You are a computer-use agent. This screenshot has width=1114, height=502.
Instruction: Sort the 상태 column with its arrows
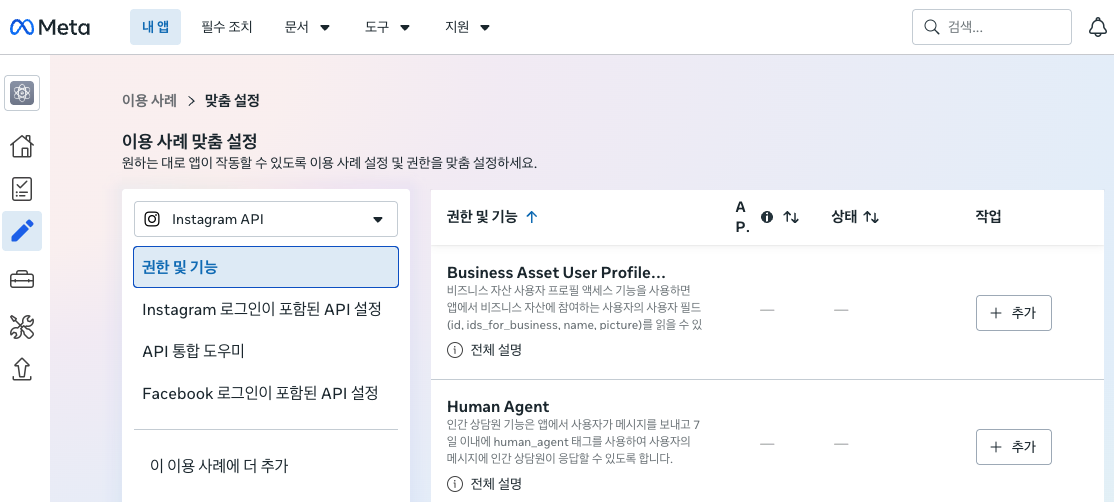point(871,217)
